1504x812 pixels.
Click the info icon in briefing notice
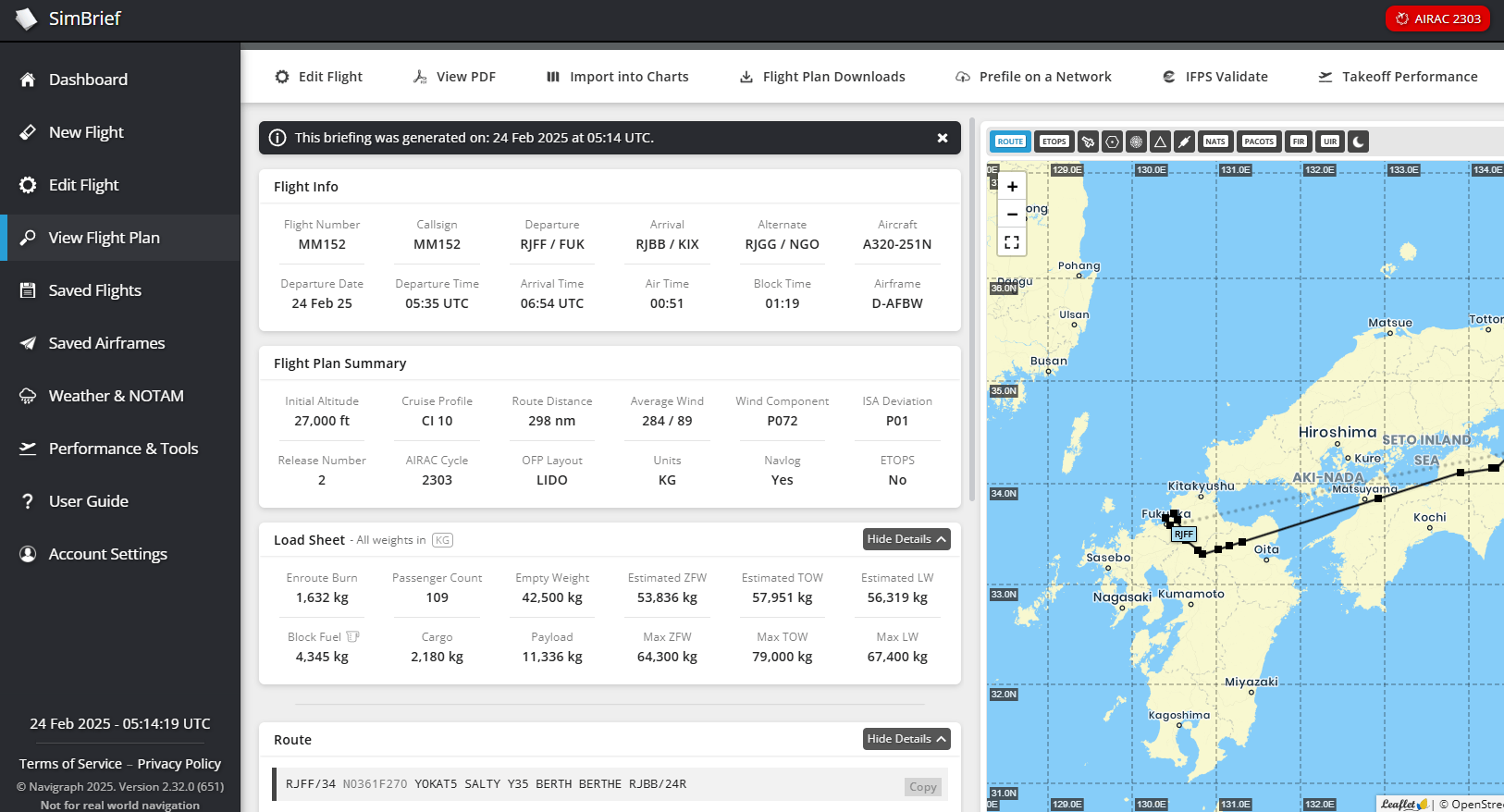click(x=277, y=138)
